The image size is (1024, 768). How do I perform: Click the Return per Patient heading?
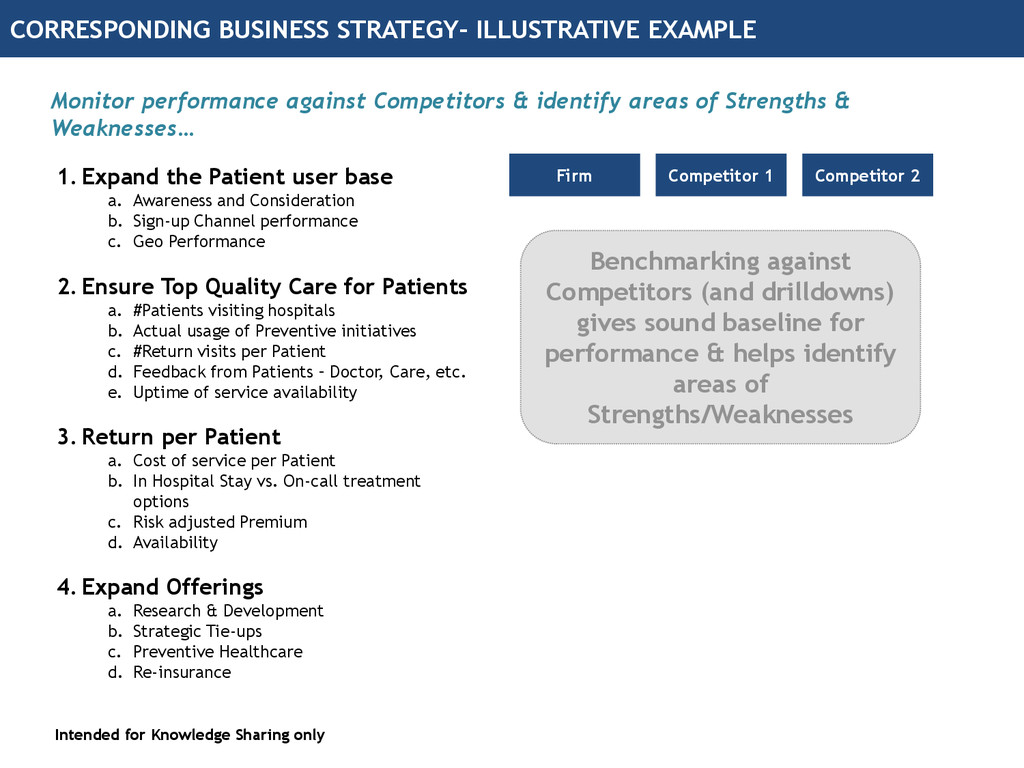(181, 437)
